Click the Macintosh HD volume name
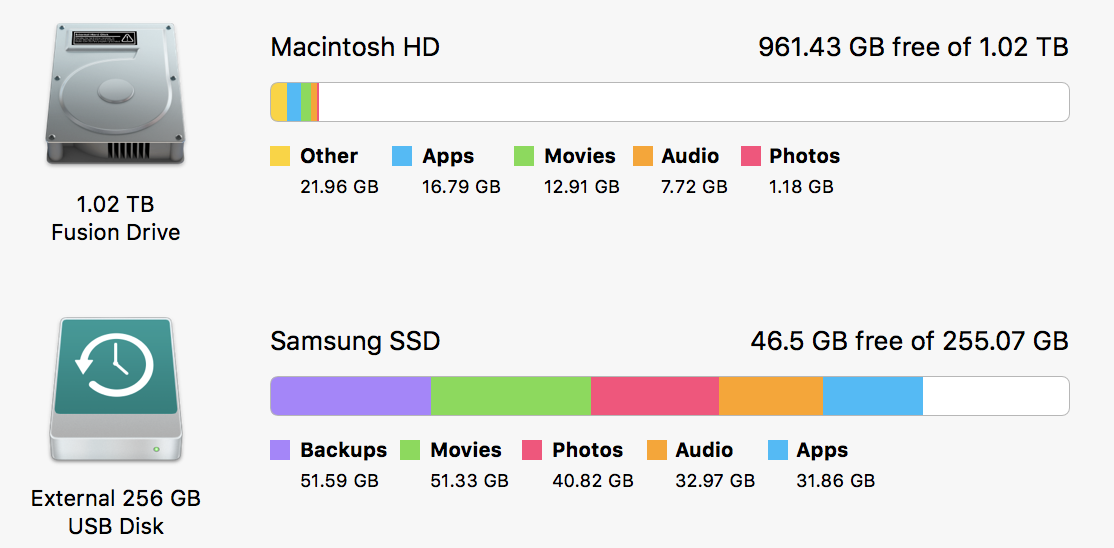 click(355, 48)
